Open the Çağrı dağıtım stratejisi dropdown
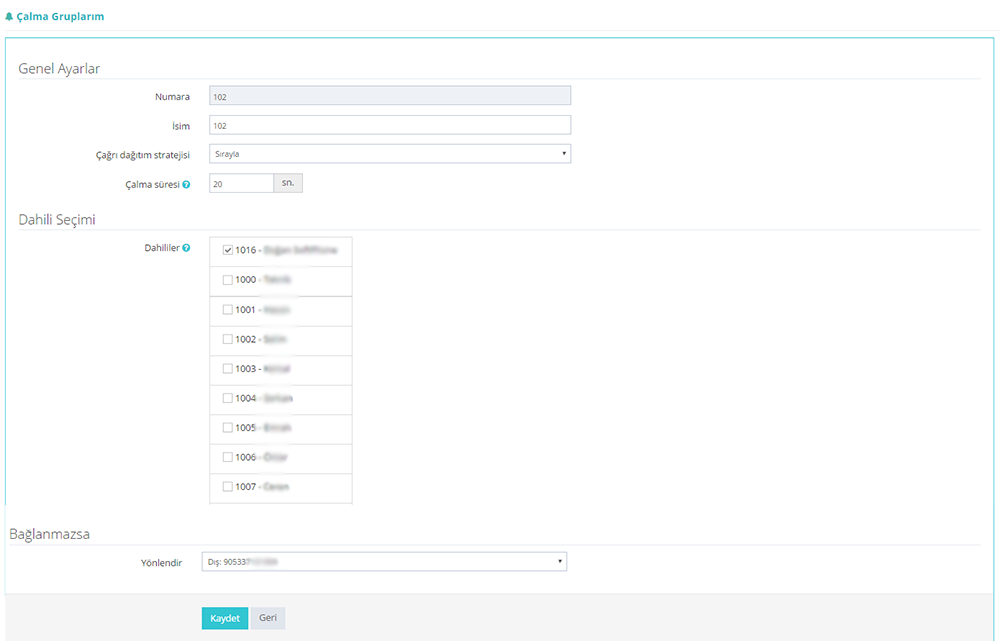This screenshot has height=641, width=1000. [x=389, y=154]
